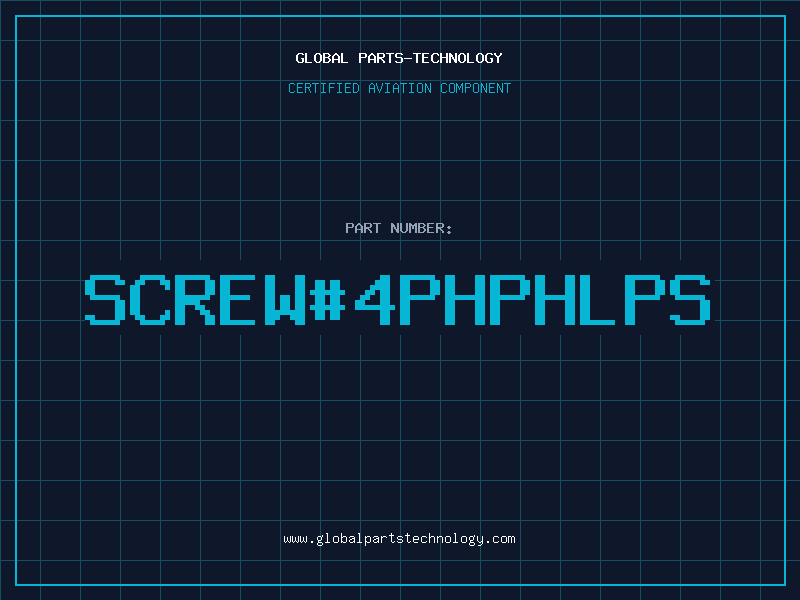This screenshot has height=600, width=800.
Task: Click the PART NUMBER: label
Action: tap(399, 228)
